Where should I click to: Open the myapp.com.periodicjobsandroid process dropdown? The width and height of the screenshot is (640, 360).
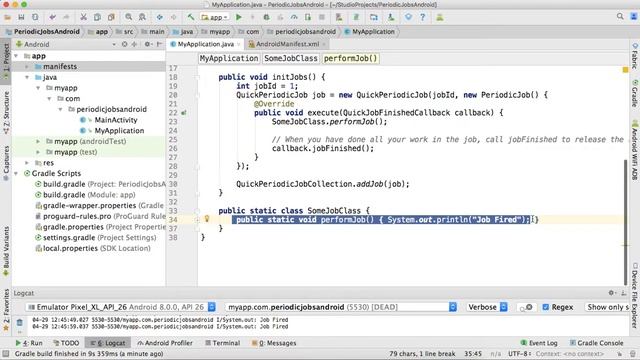(341, 307)
